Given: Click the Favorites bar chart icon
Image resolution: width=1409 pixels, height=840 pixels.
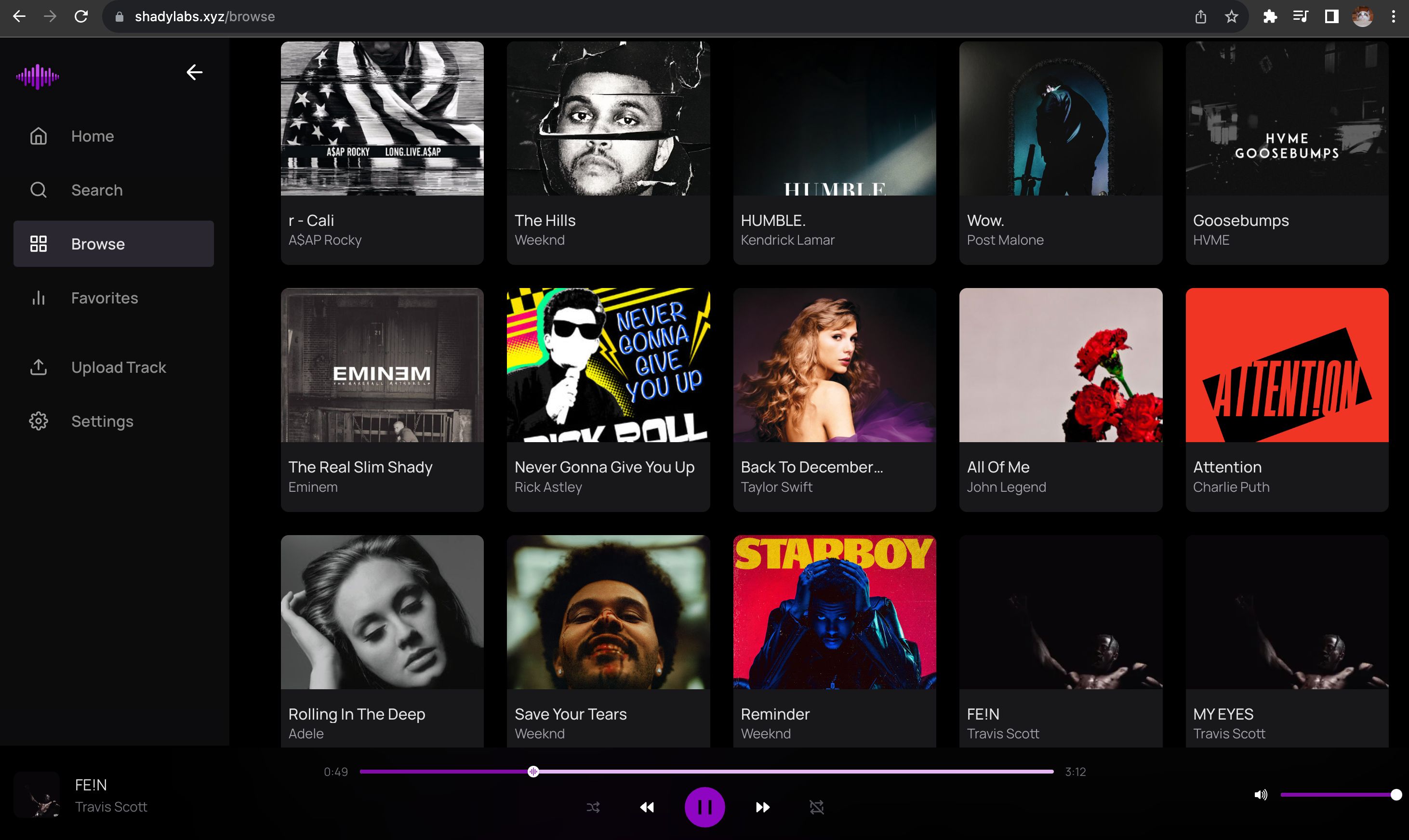Looking at the screenshot, I should (39, 298).
